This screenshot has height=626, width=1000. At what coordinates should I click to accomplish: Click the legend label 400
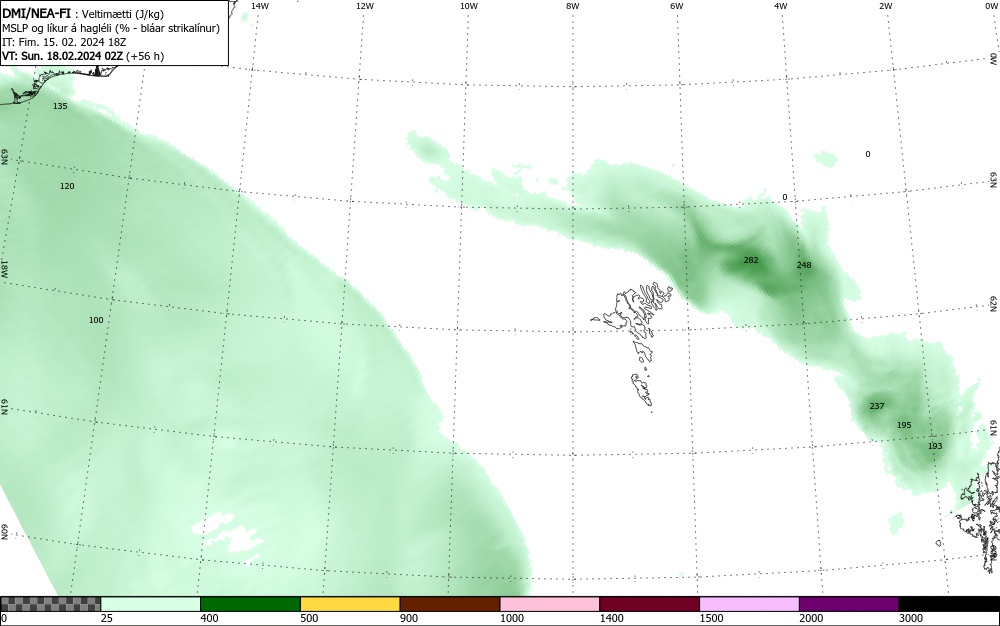point(209,618)
